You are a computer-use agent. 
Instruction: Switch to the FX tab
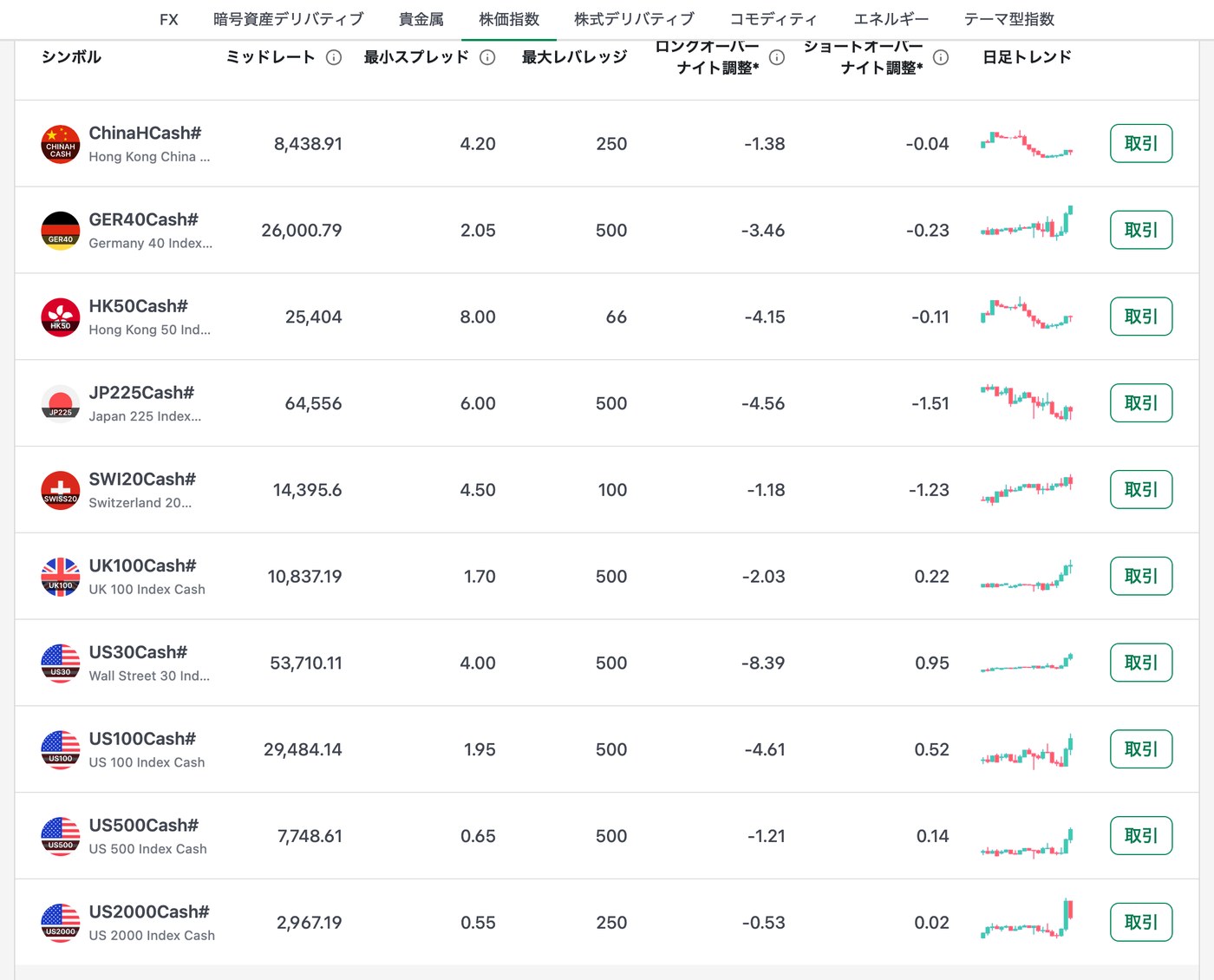click(x=169, y=19)
